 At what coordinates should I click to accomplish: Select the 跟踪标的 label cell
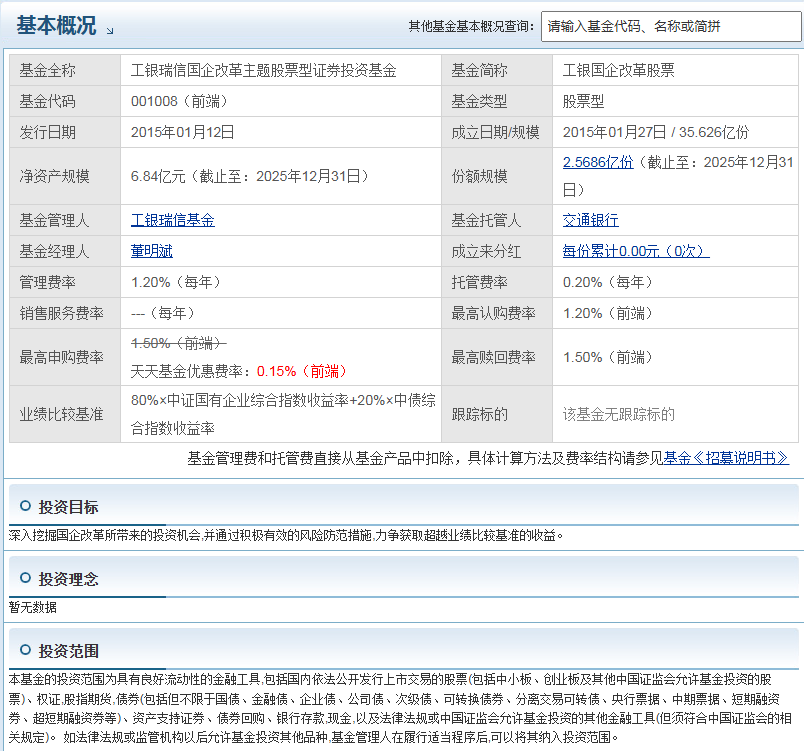pos(497,414)
